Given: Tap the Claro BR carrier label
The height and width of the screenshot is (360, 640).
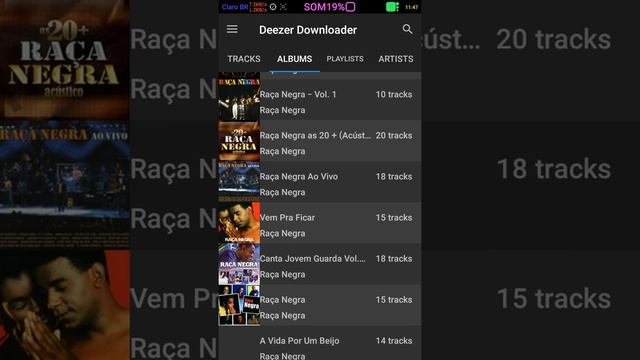Looking at the screenshot, I should point(235,7).
